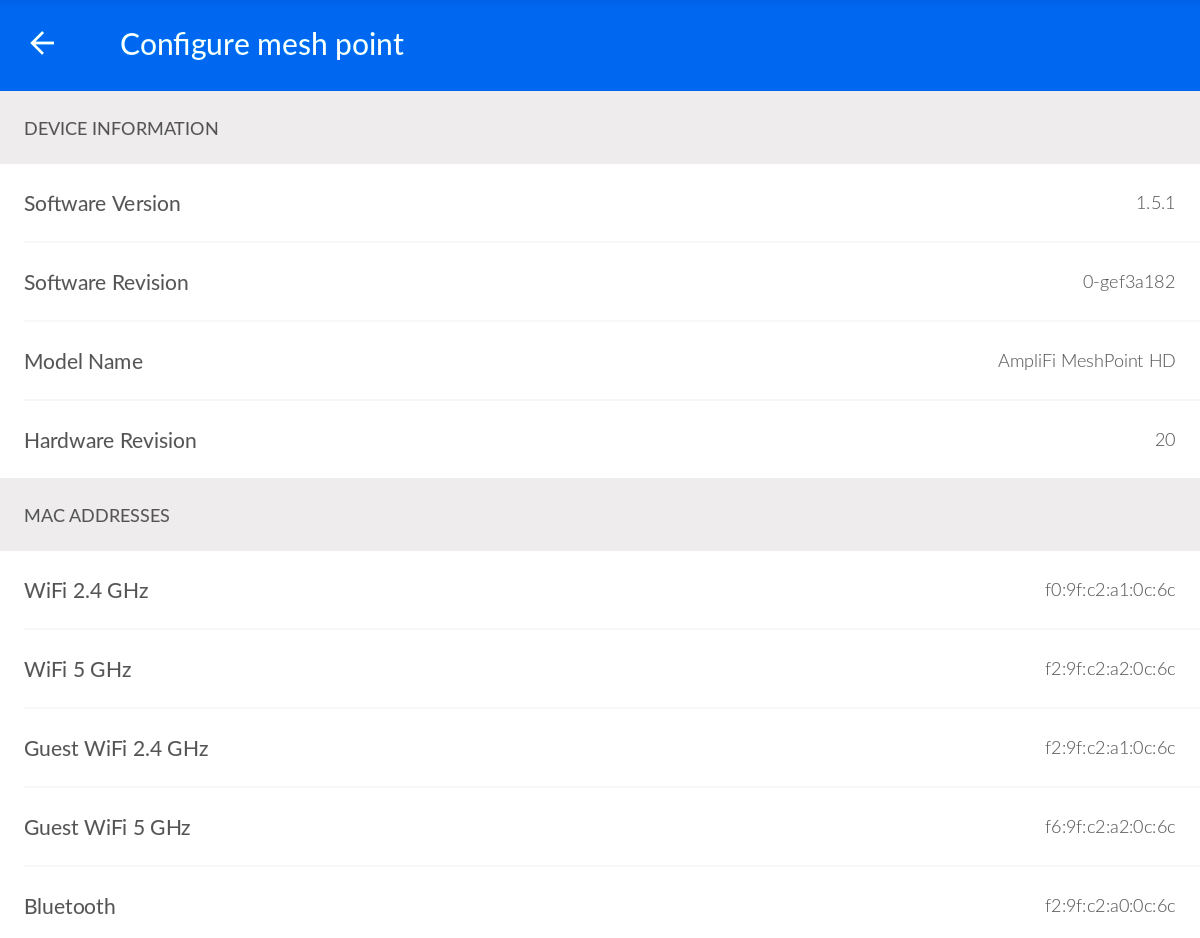This screenshot has width=1200, height=938.
Task: Click the Configure mesh point title
Action: 262,44
